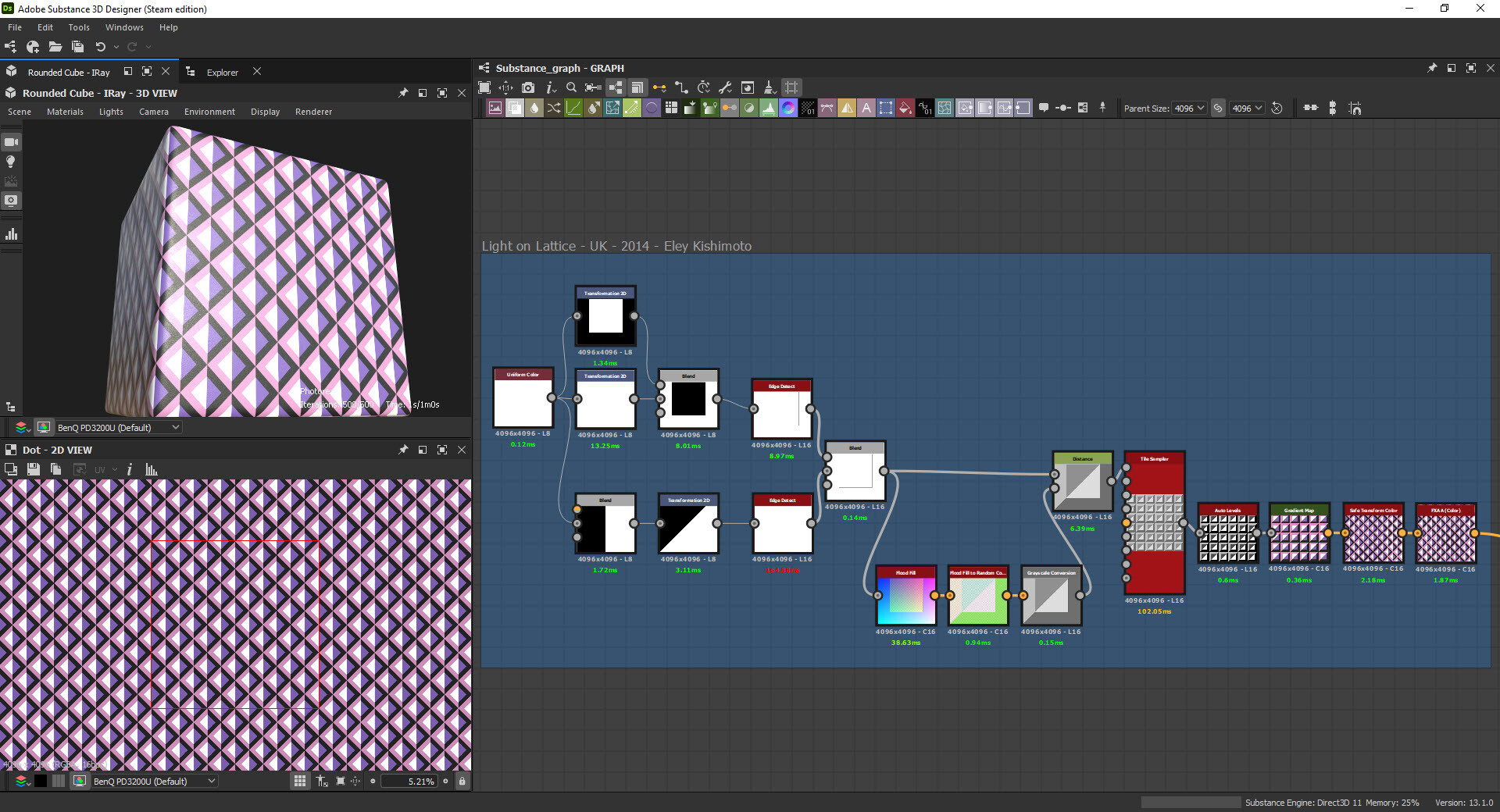Click the clean graph broom icon
Screen dimensions: 1500x812
(769, 87)
